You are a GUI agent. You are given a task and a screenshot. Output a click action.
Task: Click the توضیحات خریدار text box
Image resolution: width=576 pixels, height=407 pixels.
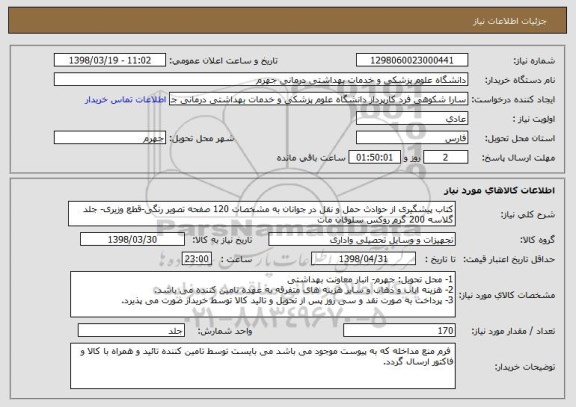pos(263,366)
